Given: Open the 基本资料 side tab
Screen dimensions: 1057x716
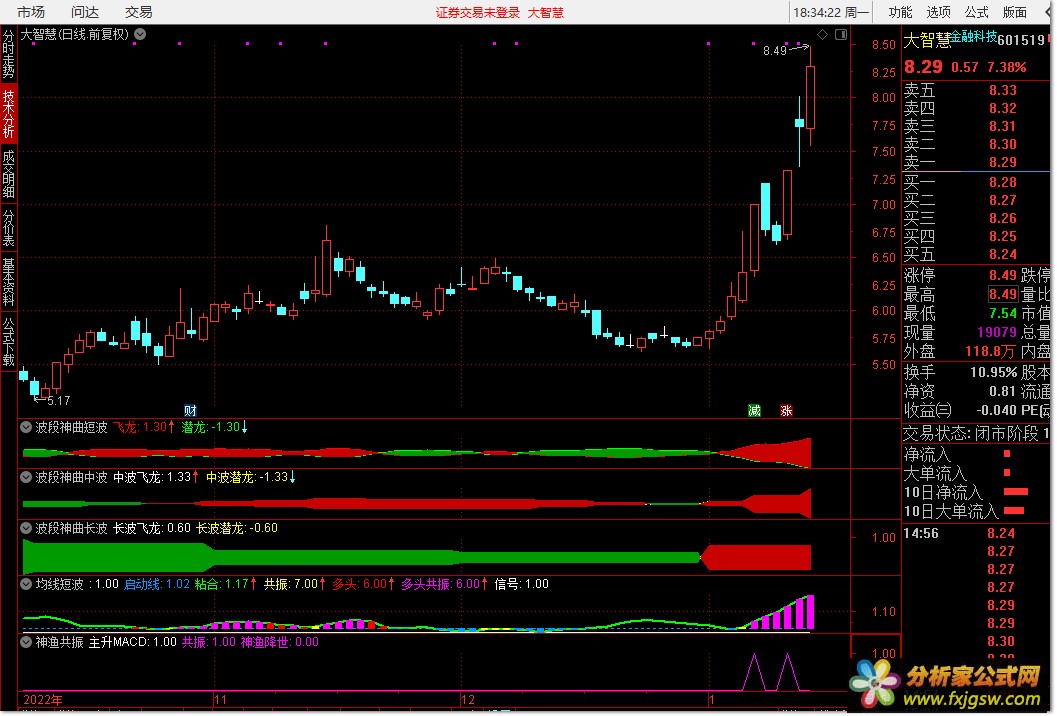Looking at the screenshot, I should click(x=8, y=282).
